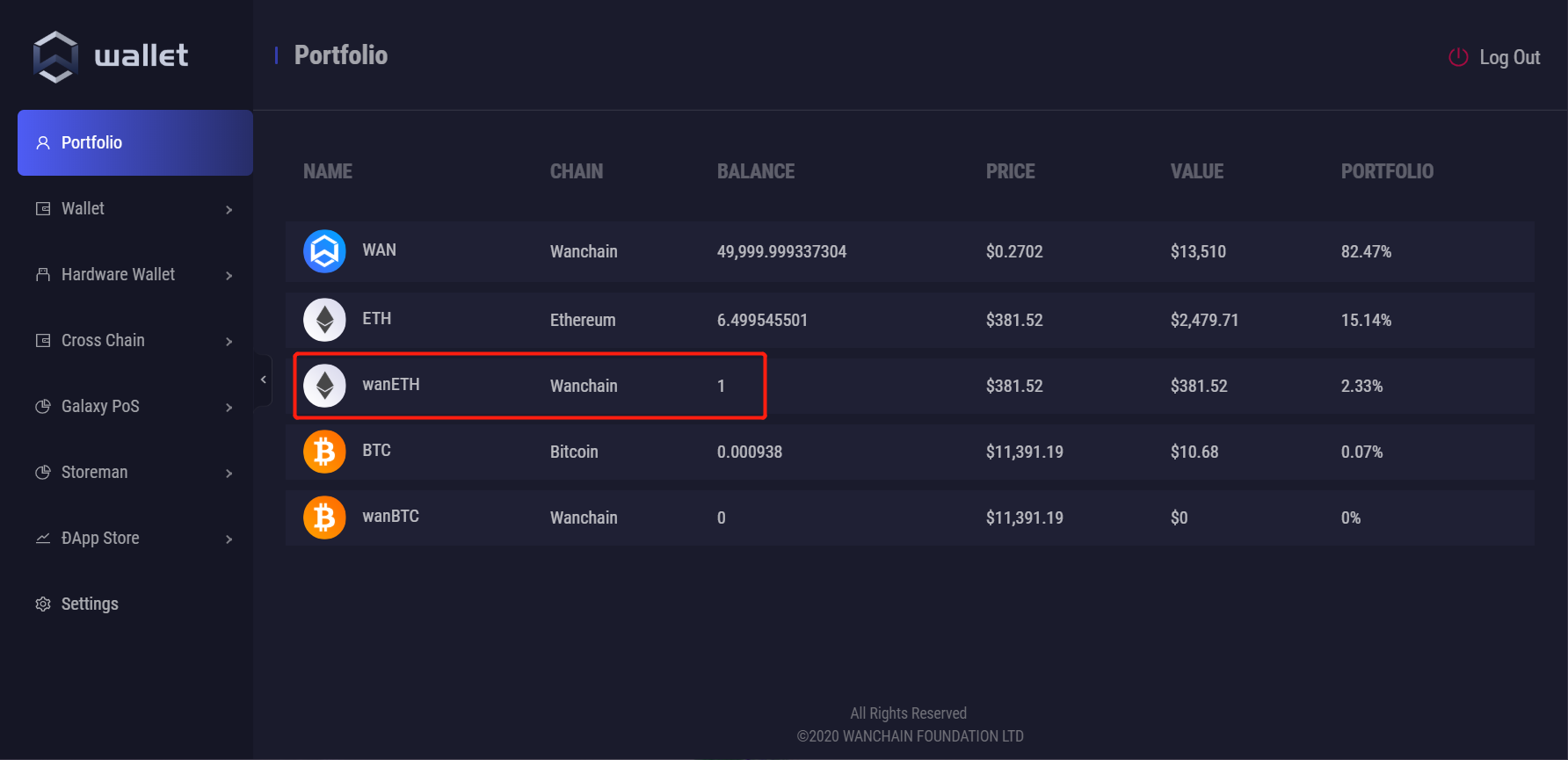Click the Log Out text link
This screenshot has width=1568, height=760.
tap(1510, 57)
